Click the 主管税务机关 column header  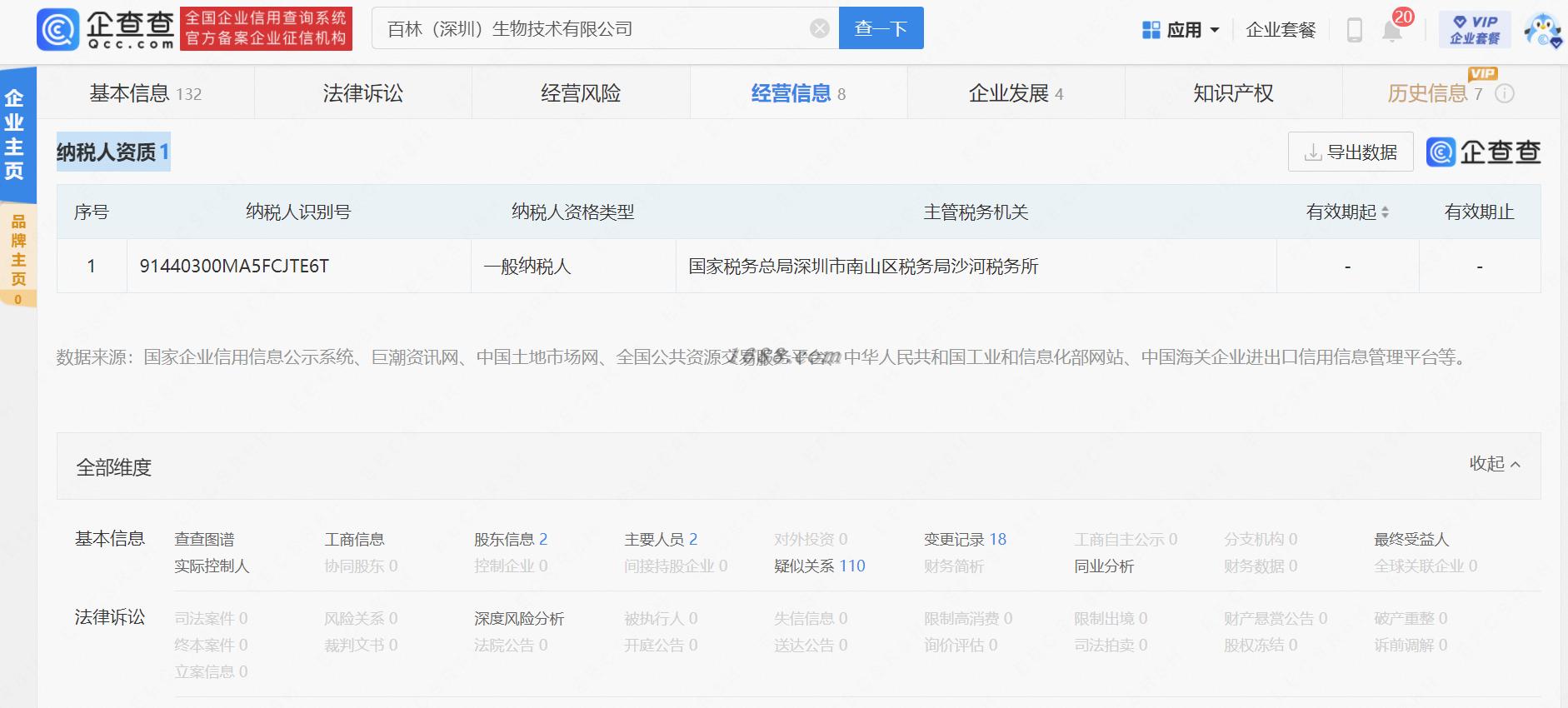976,212
